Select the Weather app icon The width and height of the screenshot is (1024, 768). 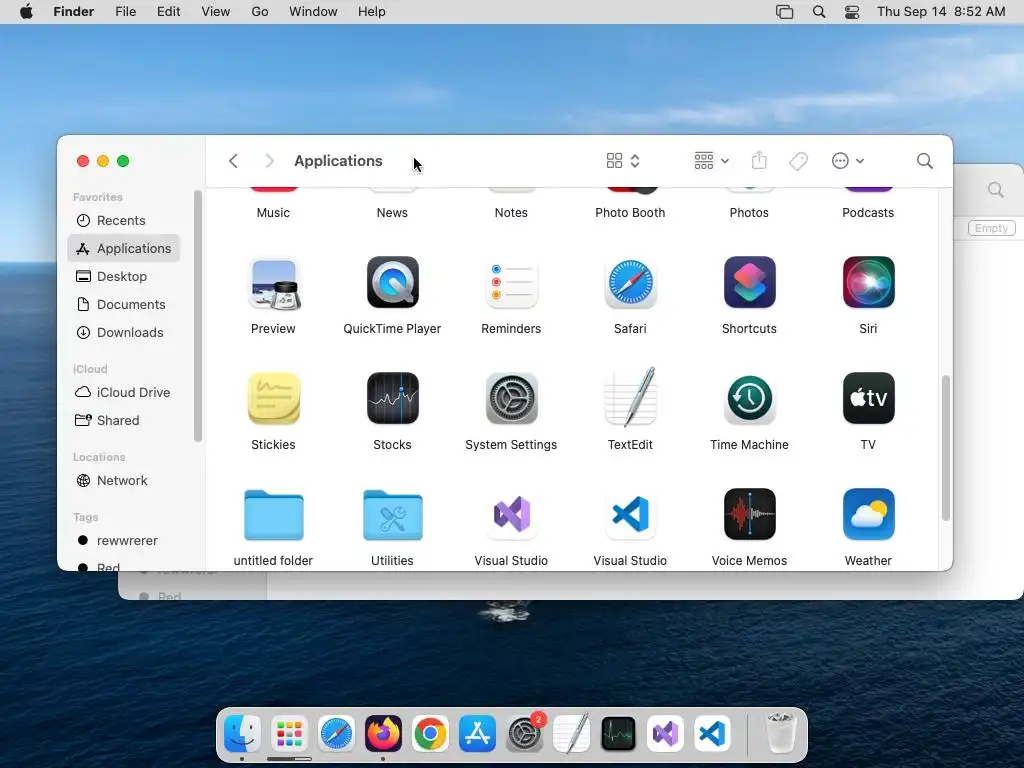[x=868, y=515]
